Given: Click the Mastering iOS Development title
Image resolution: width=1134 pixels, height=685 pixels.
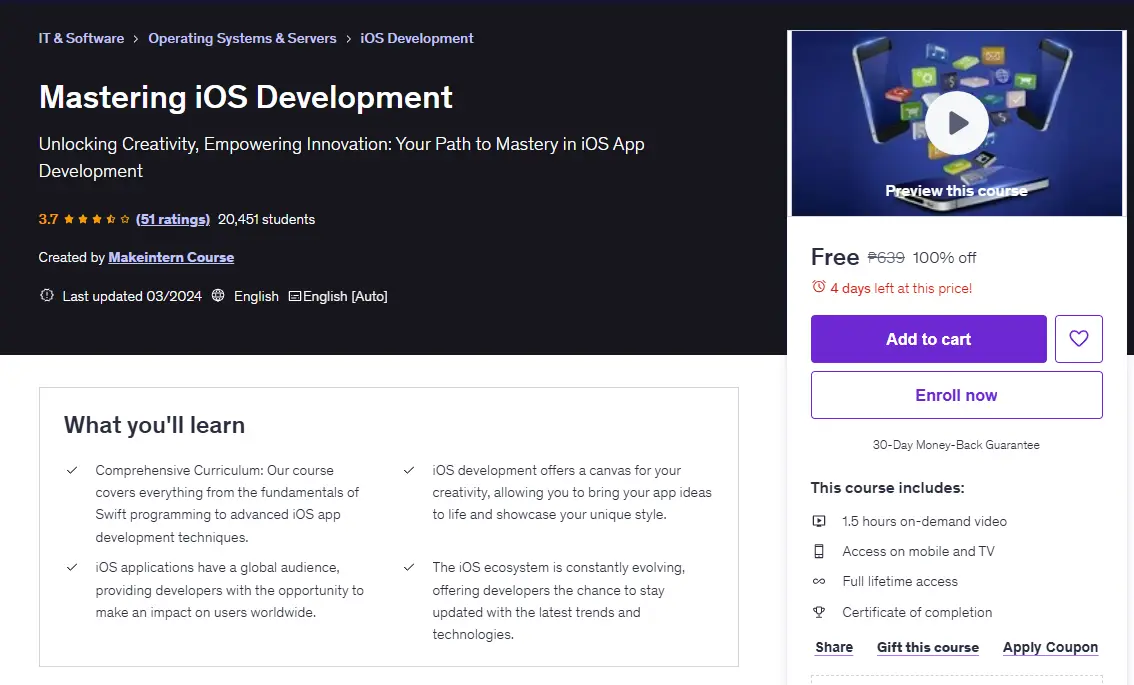Looking at the screenshot, I should [x=246, y=98].
